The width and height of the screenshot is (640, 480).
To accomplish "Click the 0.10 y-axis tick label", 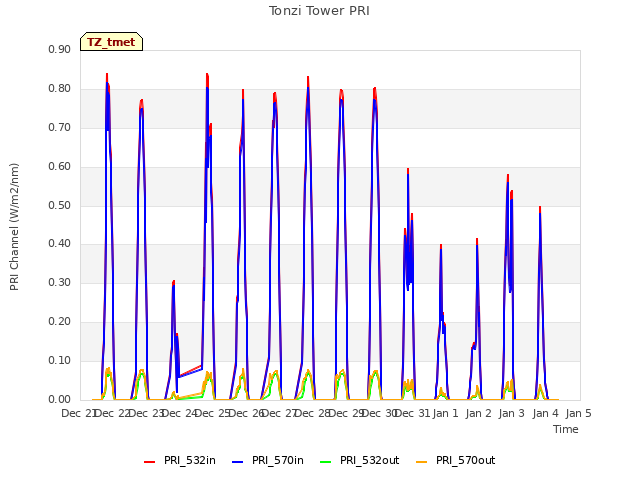I will point(60,360).
